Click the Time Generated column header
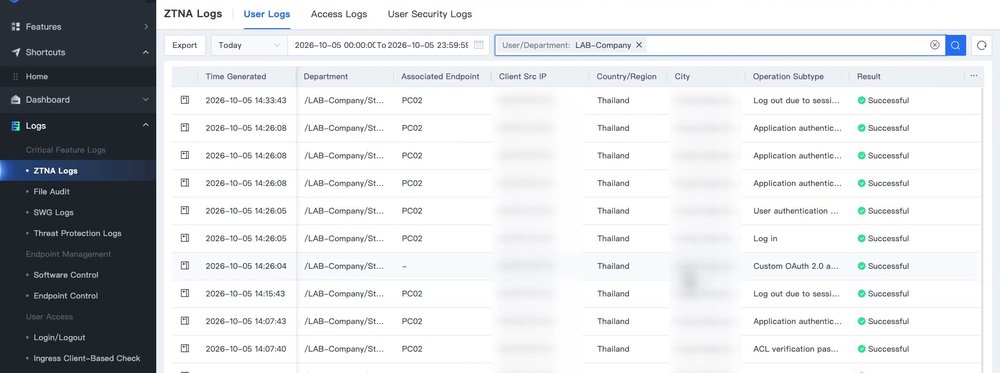 pyautogui.click(x=235, y=77)
